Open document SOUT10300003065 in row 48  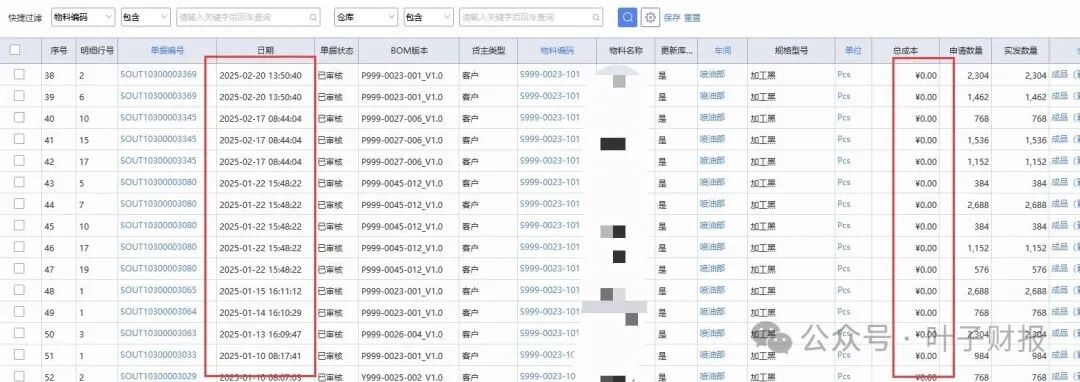(158, 290)
